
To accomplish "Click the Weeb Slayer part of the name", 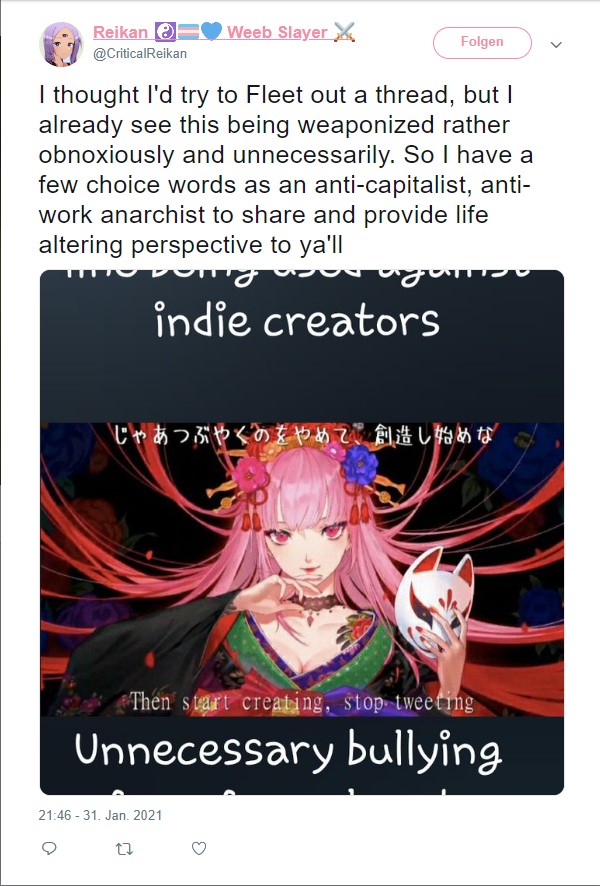I will 277,33.
